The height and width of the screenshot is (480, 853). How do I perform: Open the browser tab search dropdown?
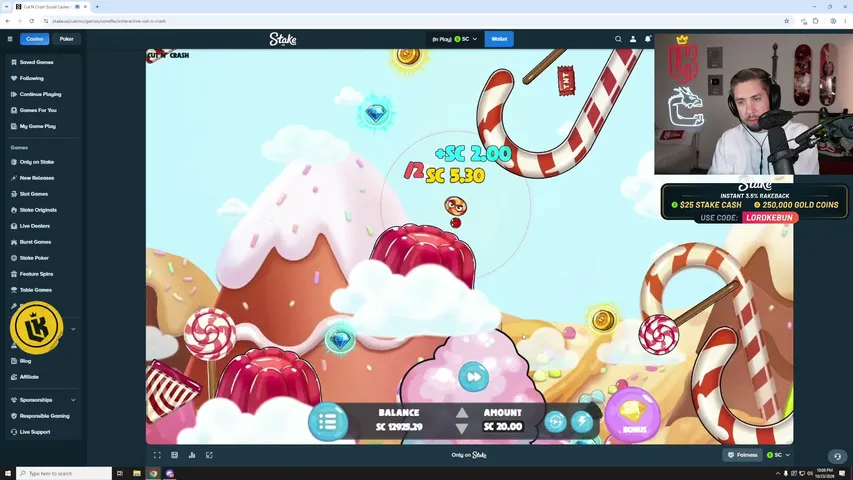click(7, 7)
